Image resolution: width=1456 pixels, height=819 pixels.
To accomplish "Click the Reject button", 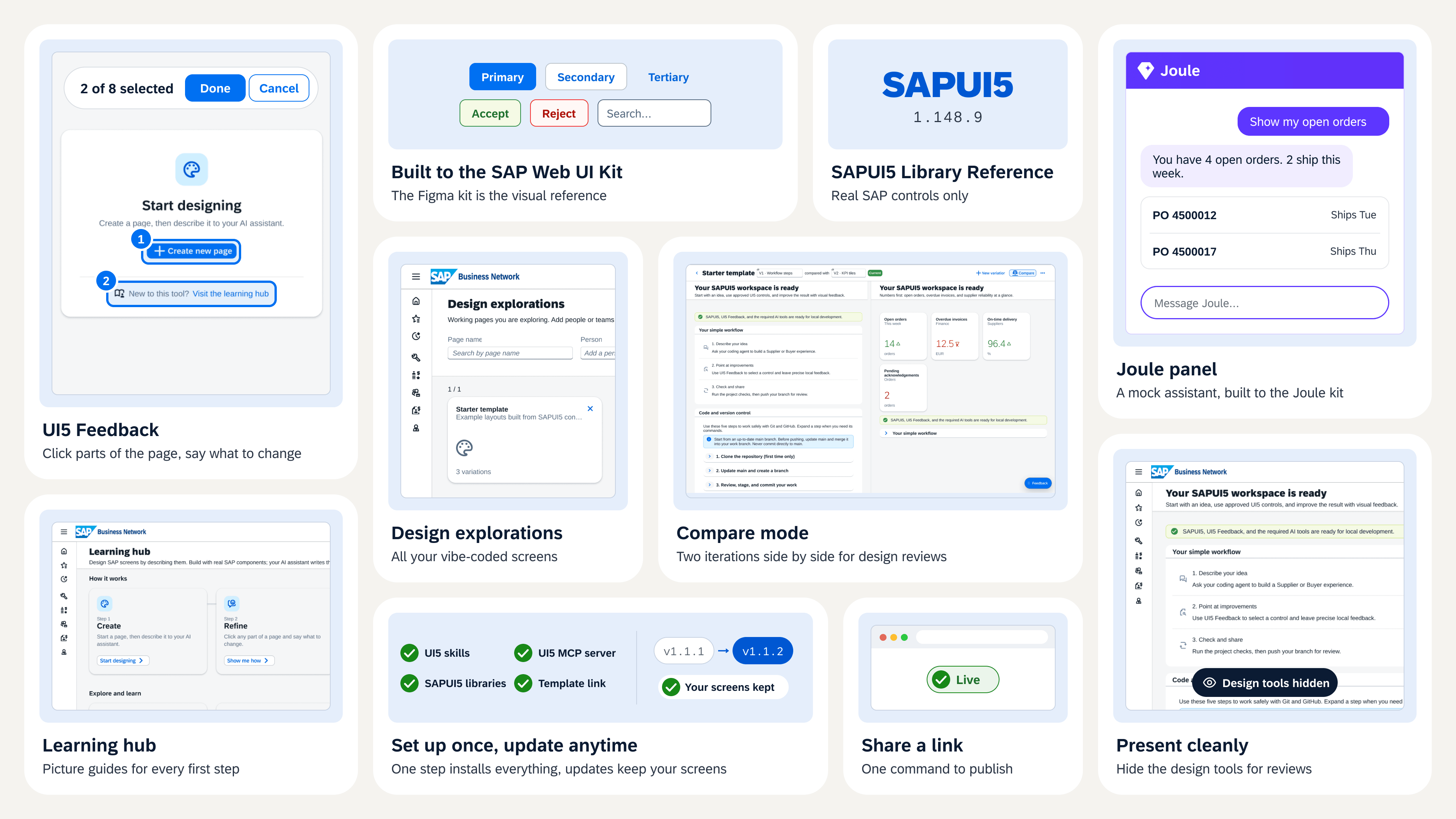I will click(559, 113).
